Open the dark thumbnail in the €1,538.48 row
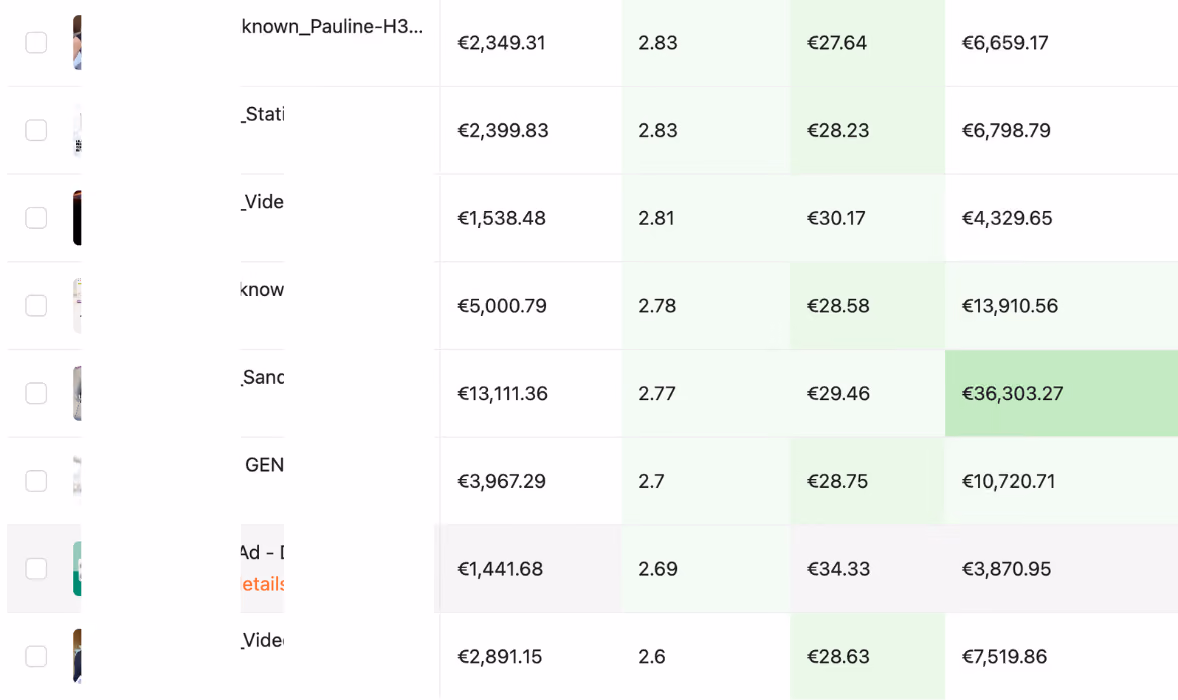This screenshot has height=700, width=1178. pos(77,218)
